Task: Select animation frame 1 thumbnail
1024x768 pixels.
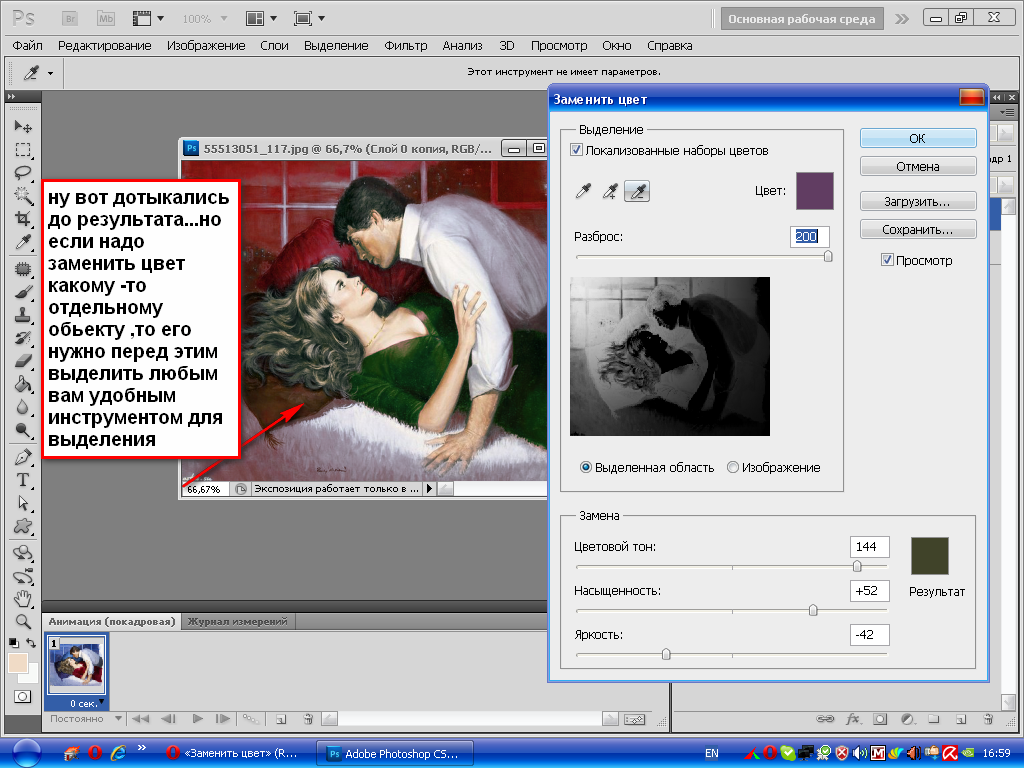Action: [76, 666]
